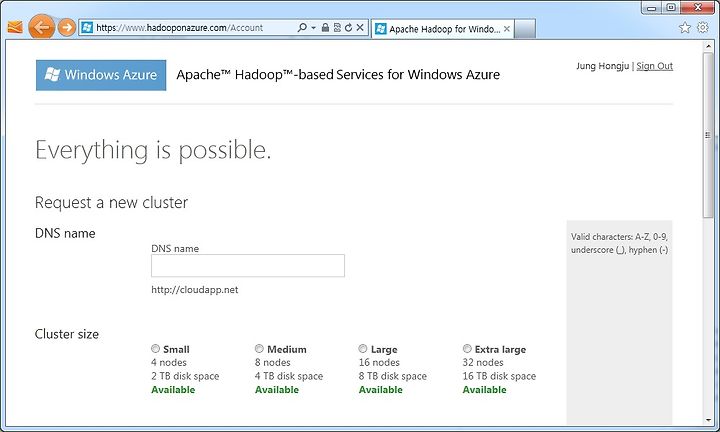The image size is (720, 432).
Task: Click Available status under Medium
Action: (277, 390)
